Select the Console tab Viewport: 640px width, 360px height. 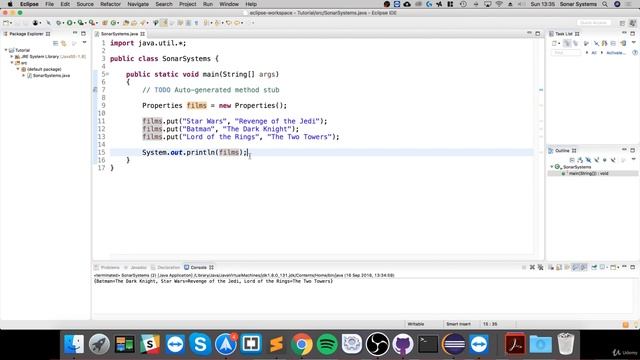[x=198, y=267]
